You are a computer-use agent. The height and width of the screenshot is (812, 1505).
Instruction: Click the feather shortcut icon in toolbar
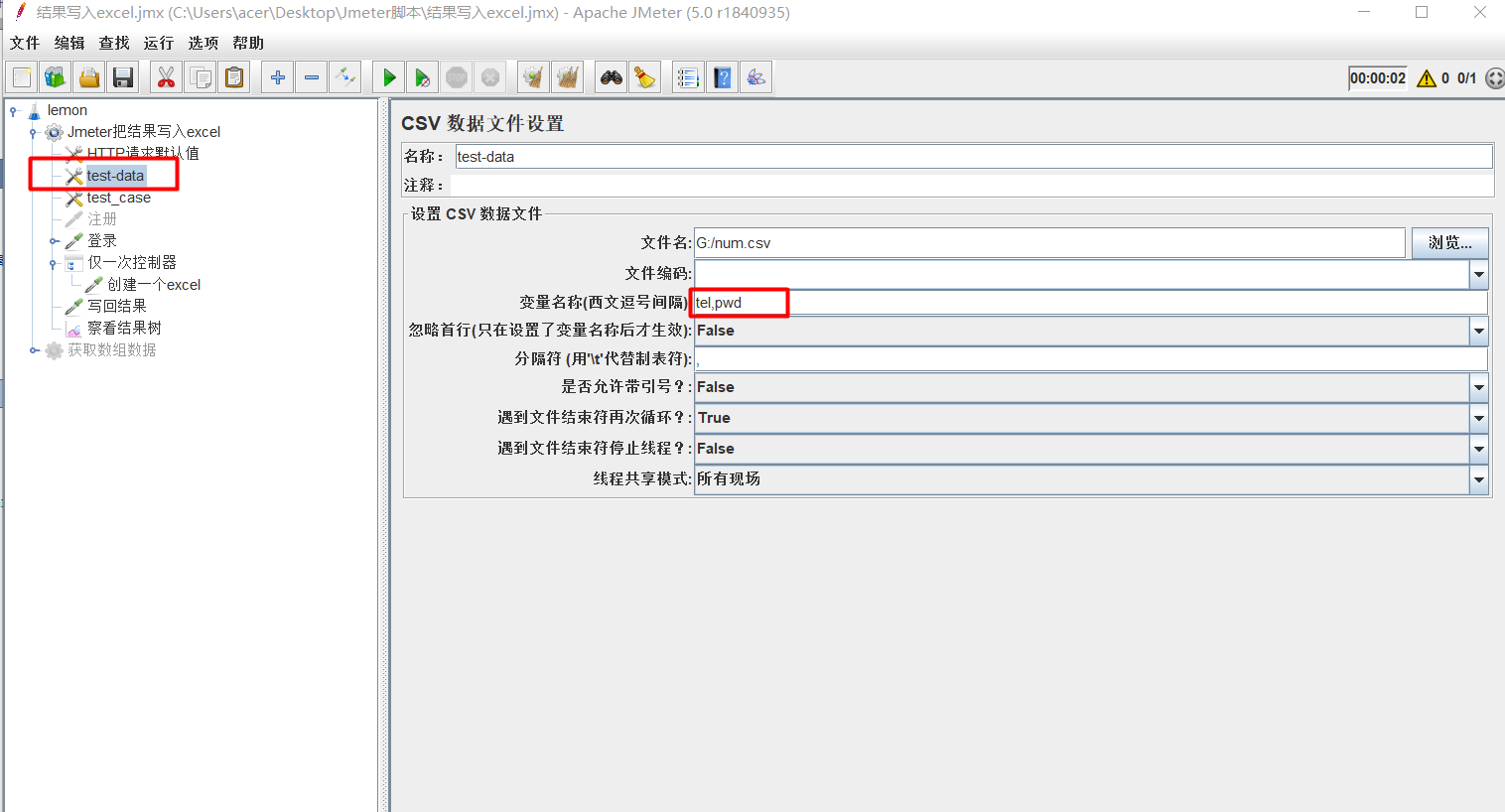(x=756, y=77)
